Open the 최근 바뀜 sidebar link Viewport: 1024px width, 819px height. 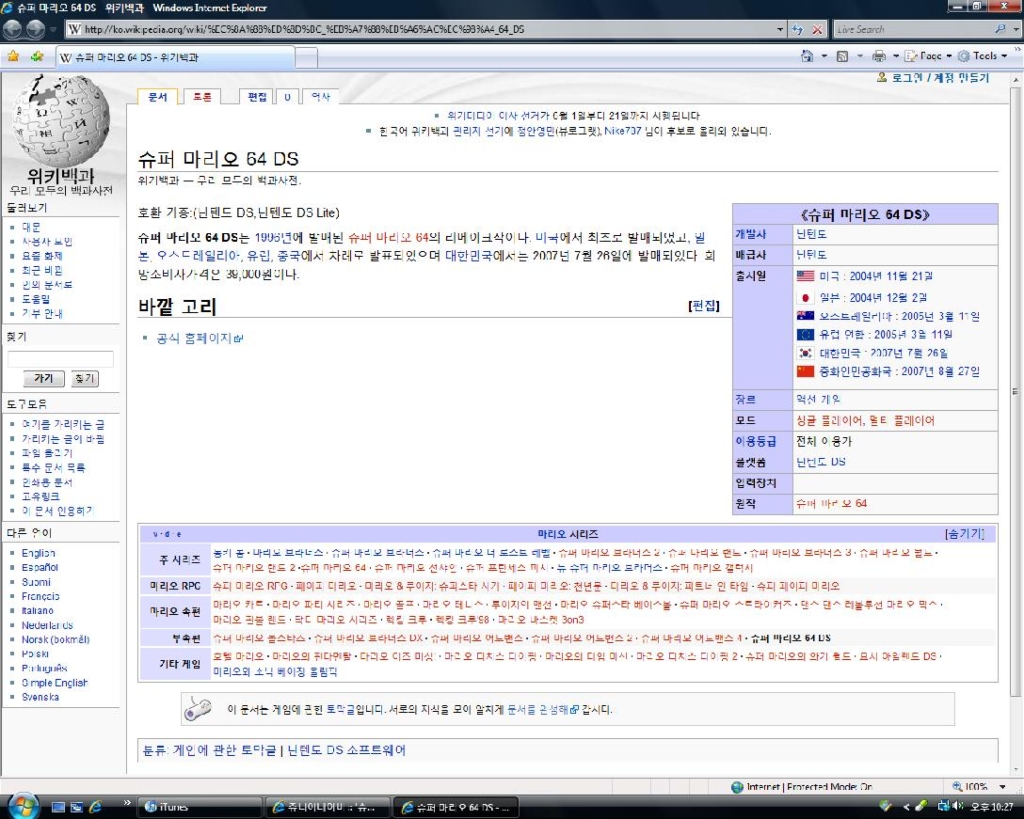pos(42,270)
